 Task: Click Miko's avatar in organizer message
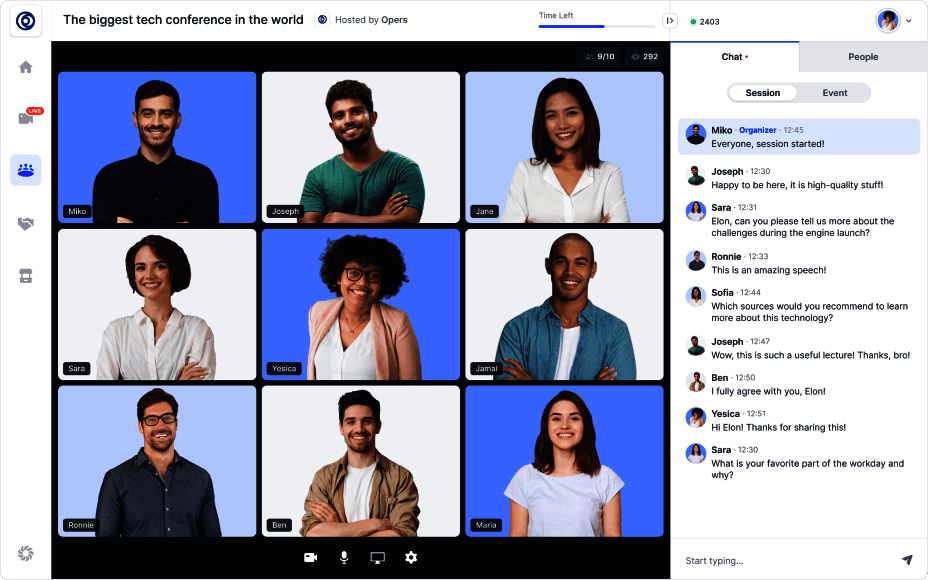pyautogui.click(x=695, y=134)
